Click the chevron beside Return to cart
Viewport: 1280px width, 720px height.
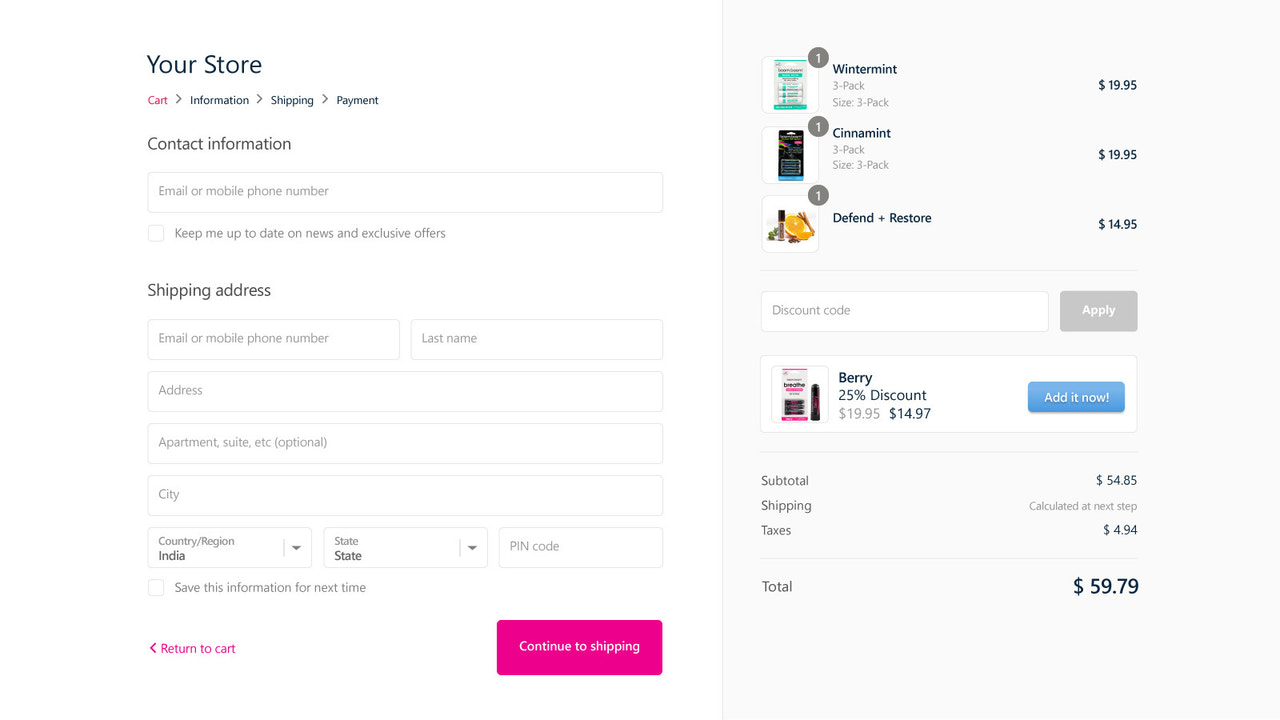pos(152,648)
